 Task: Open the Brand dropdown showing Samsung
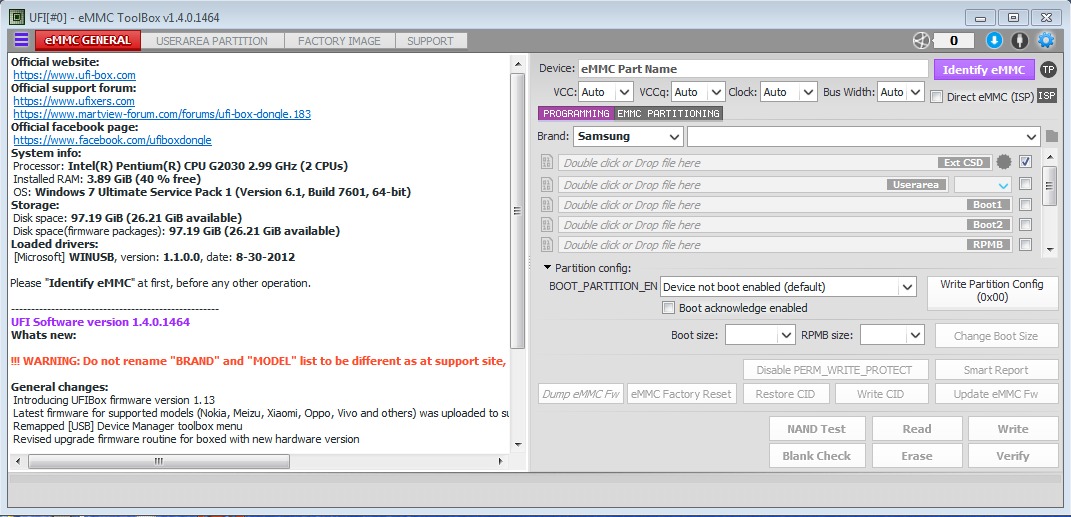[x=628, y=136]
